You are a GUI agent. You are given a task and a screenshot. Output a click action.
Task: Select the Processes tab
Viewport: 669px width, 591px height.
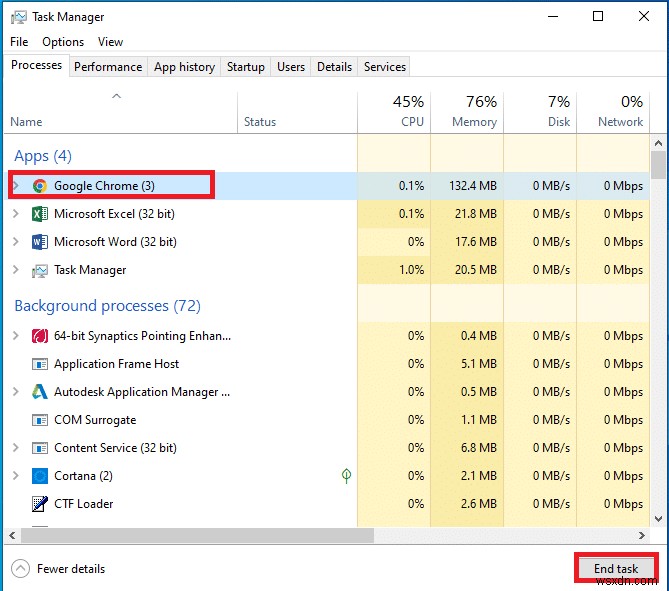pos(37,65)
